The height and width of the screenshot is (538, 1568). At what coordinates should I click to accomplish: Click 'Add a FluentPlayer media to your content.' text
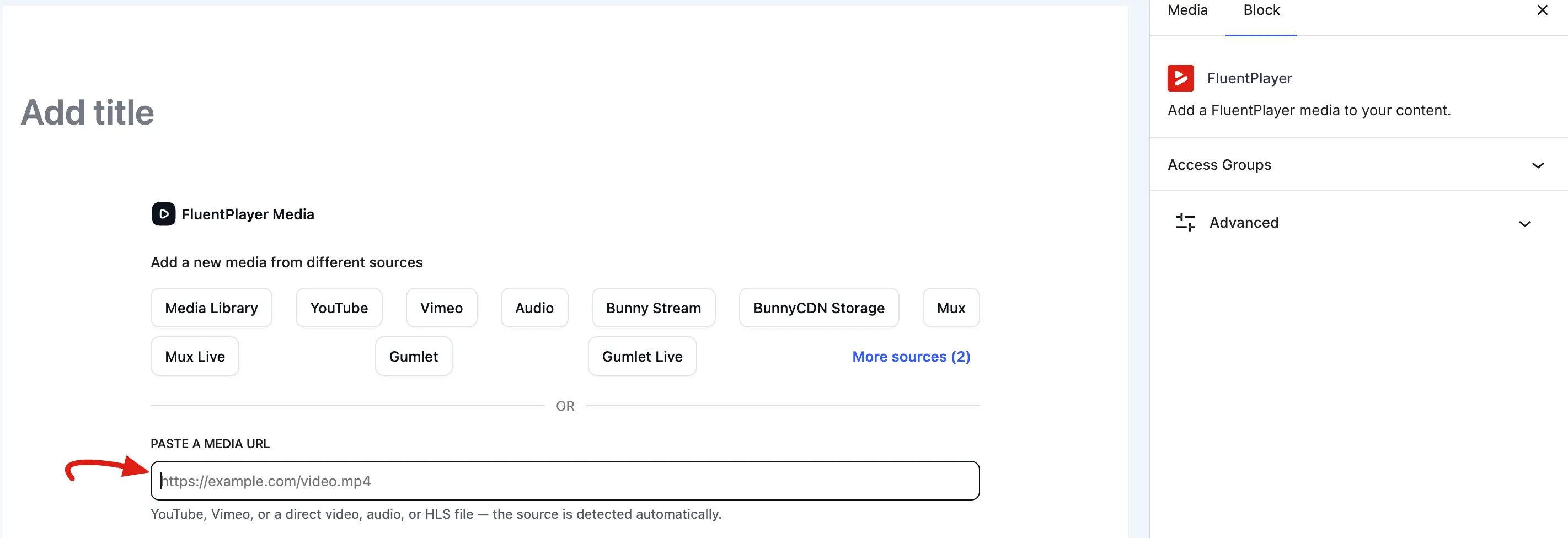pyautogui.click(x=1309, y=110)
